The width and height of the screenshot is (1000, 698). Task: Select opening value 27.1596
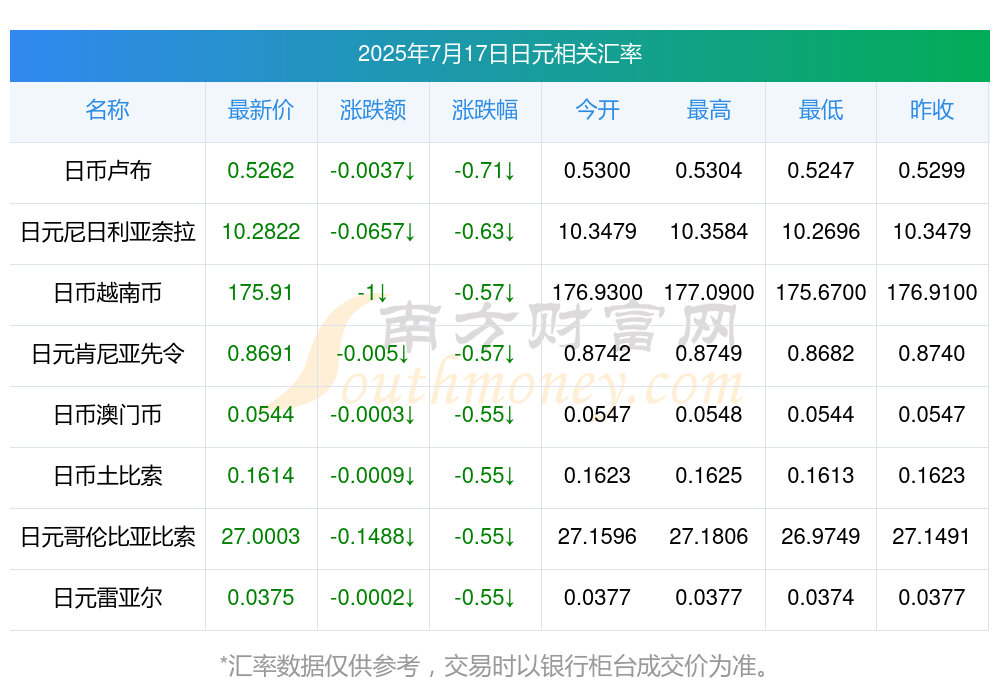coord(597,537)
